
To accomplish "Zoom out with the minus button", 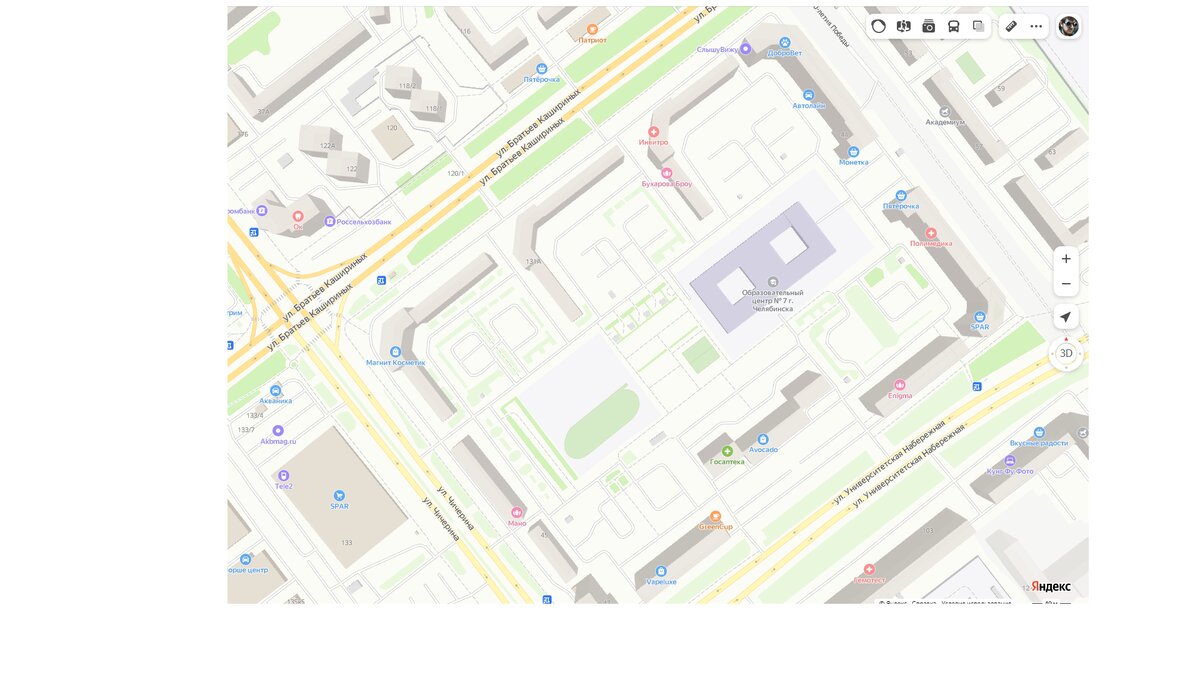I will tap(1066, 284).
